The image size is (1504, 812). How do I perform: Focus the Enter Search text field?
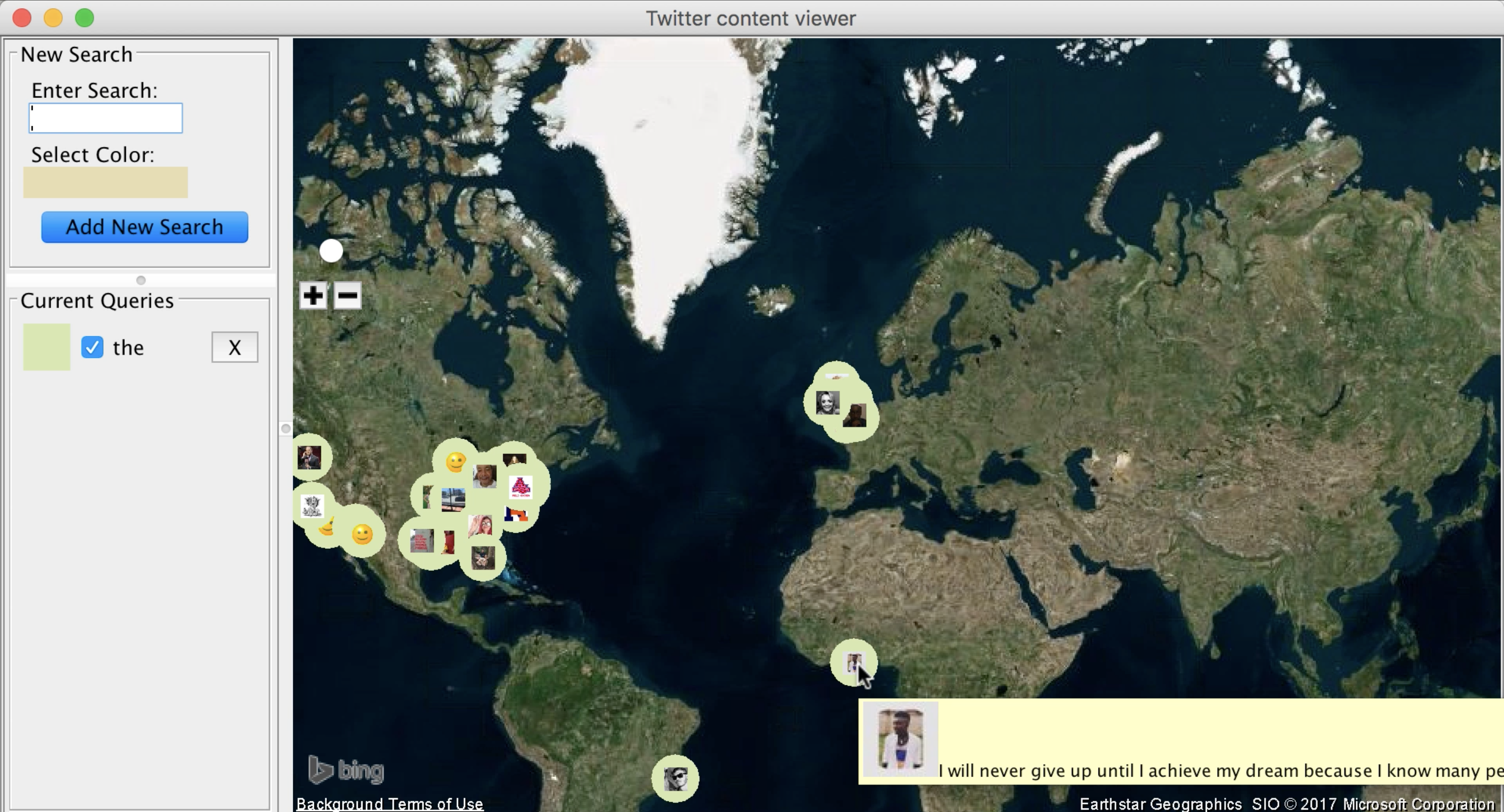(x=106, y=119)
